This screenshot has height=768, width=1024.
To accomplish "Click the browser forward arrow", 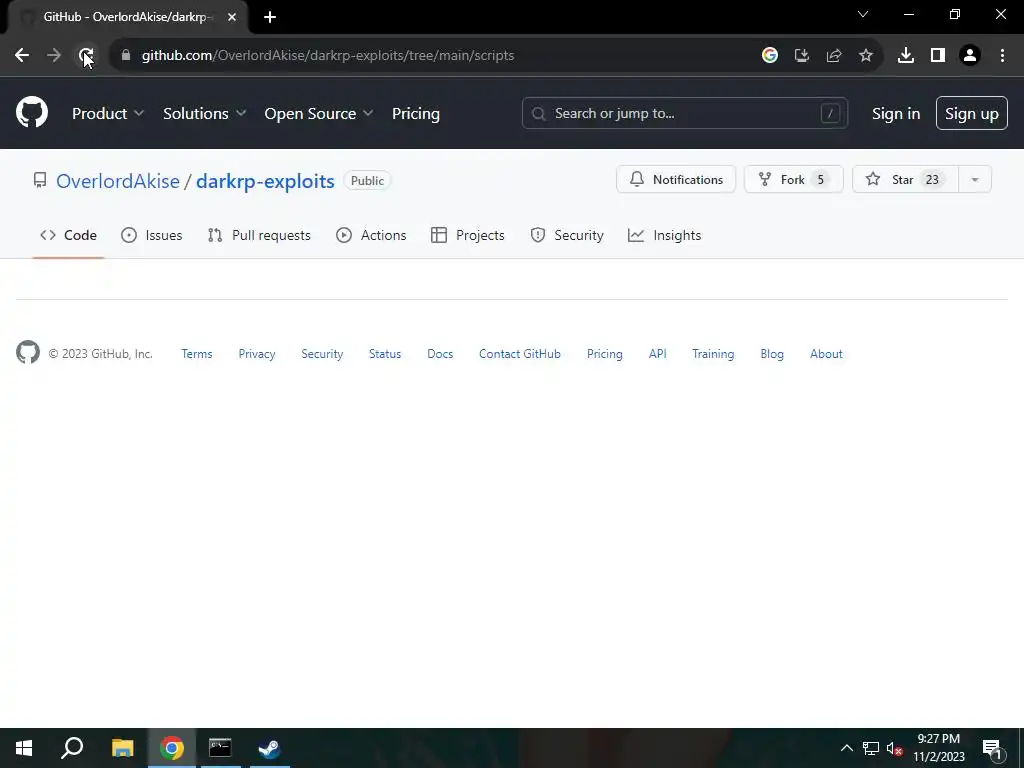I will point(54,56).
